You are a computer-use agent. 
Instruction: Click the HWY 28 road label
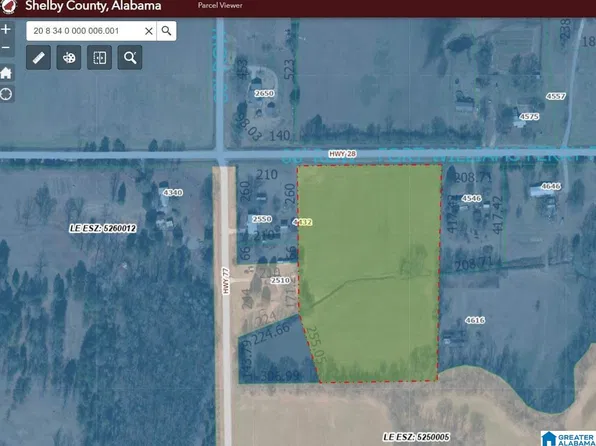tap(343, 154)
